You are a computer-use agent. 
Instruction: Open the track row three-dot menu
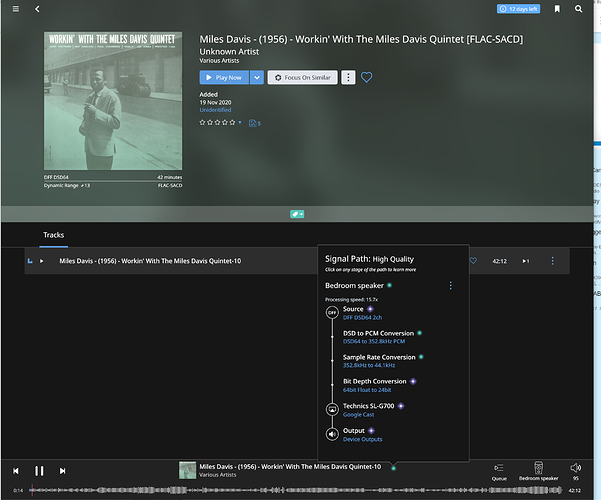(x=552, y=261)
